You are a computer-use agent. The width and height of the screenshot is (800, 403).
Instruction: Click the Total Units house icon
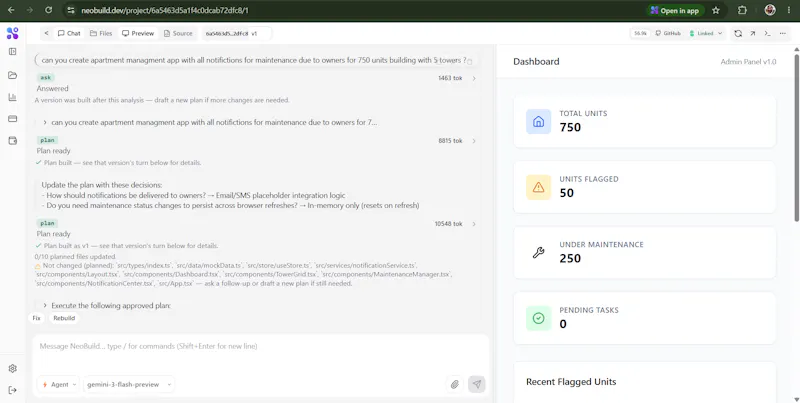pyautogui.click(x=538, y=121)
